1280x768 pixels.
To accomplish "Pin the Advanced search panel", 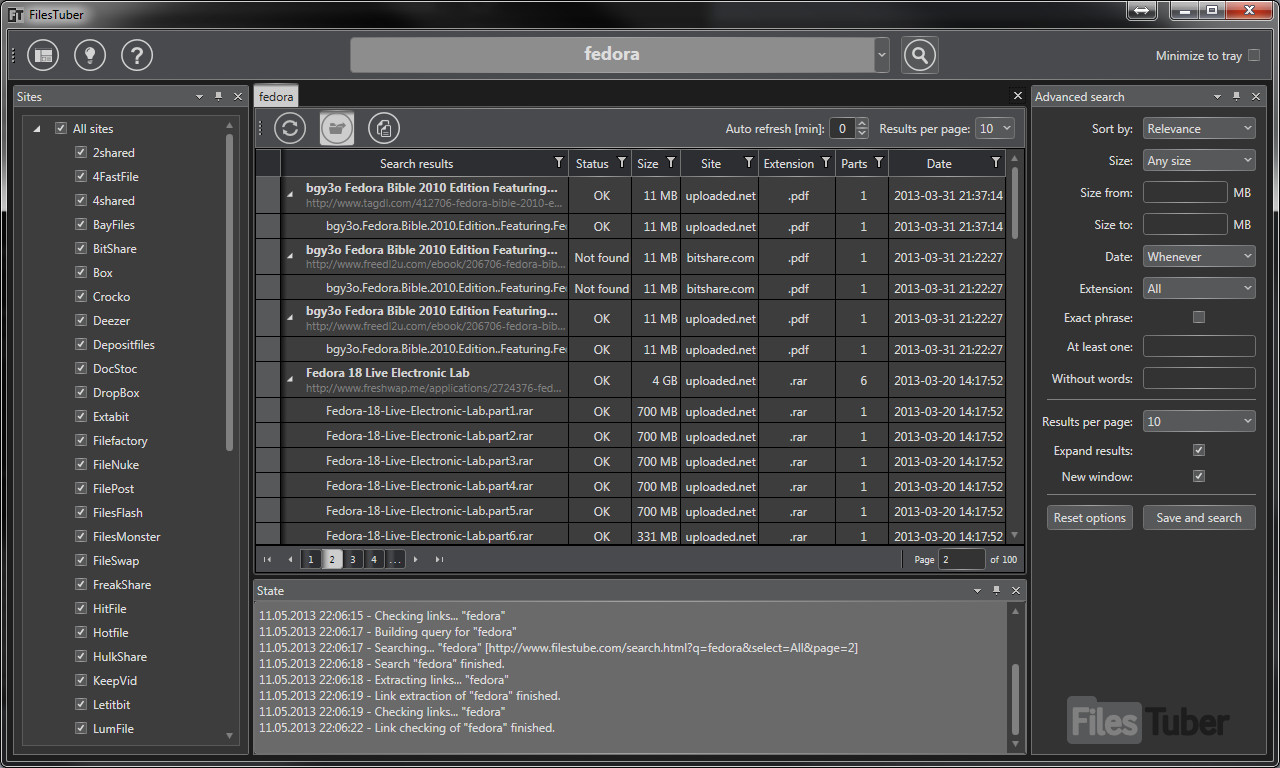I will (x=1237, y=97).
